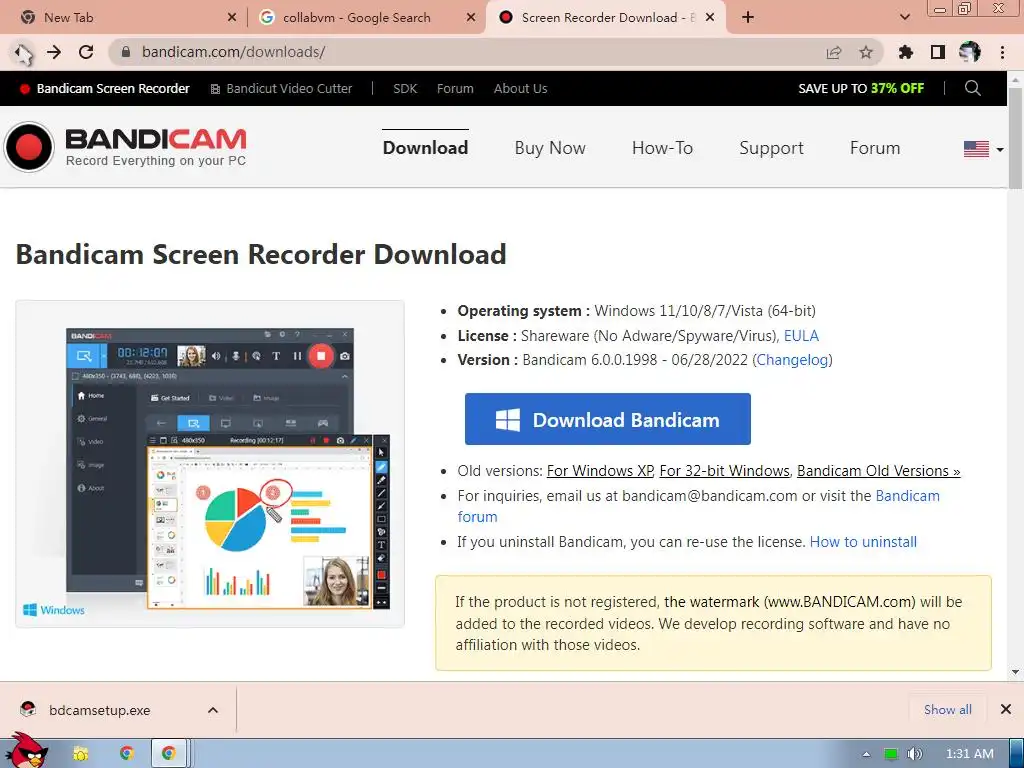Click the page vertical scrollbar thumb

[1016, 137]
